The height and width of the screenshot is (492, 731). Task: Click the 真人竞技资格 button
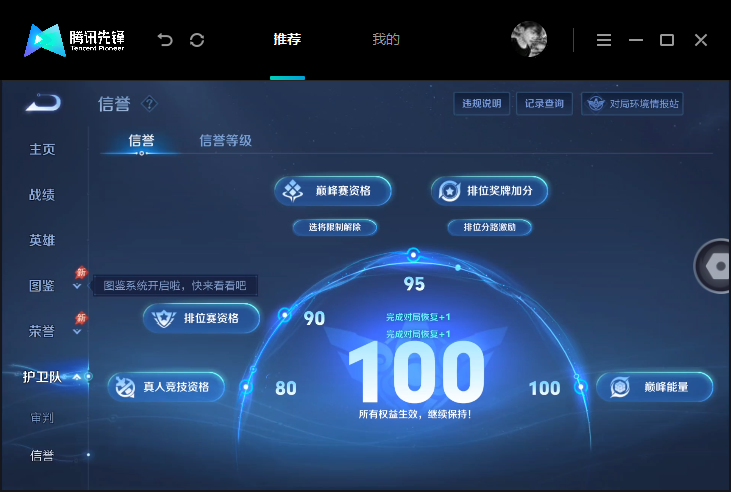tap(166, 387)
